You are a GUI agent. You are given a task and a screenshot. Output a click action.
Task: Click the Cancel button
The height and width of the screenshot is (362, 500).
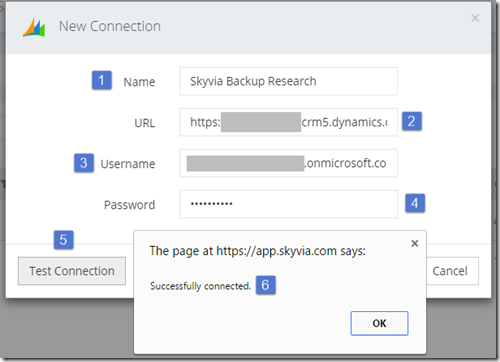(x=452, y=271)
